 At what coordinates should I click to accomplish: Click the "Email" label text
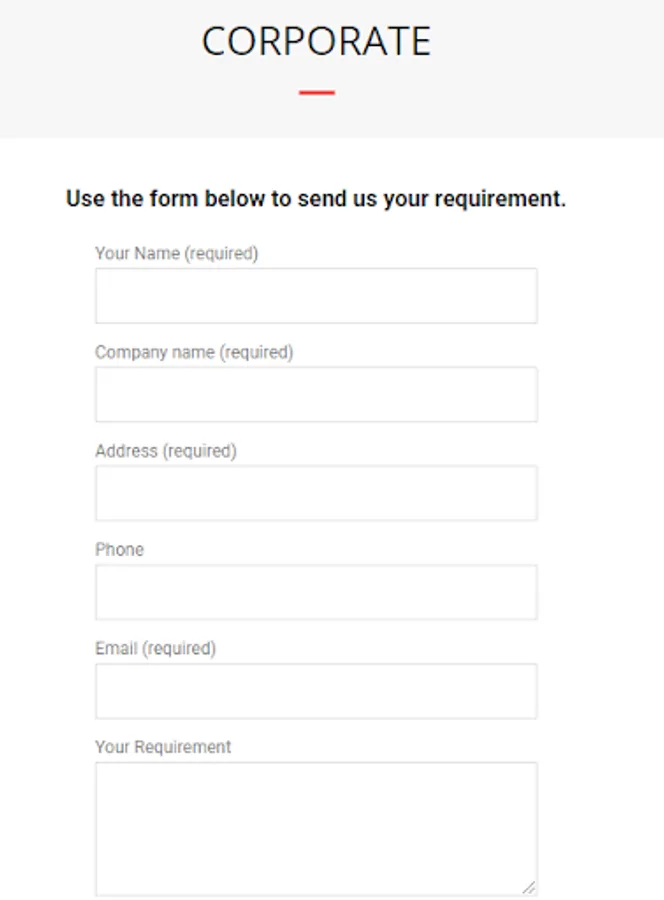(x=116, y=648)
